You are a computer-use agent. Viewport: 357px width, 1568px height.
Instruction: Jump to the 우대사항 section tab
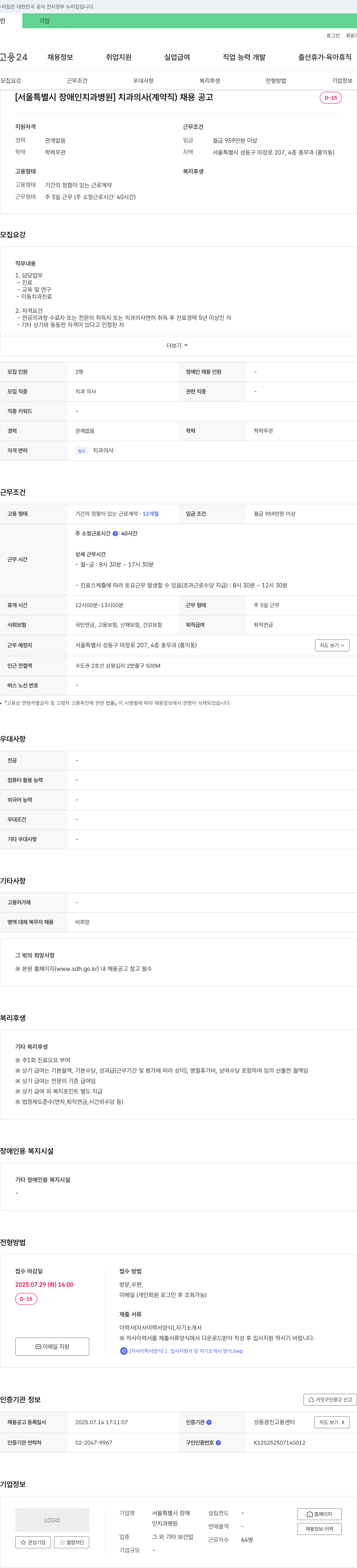click(143, 80)
